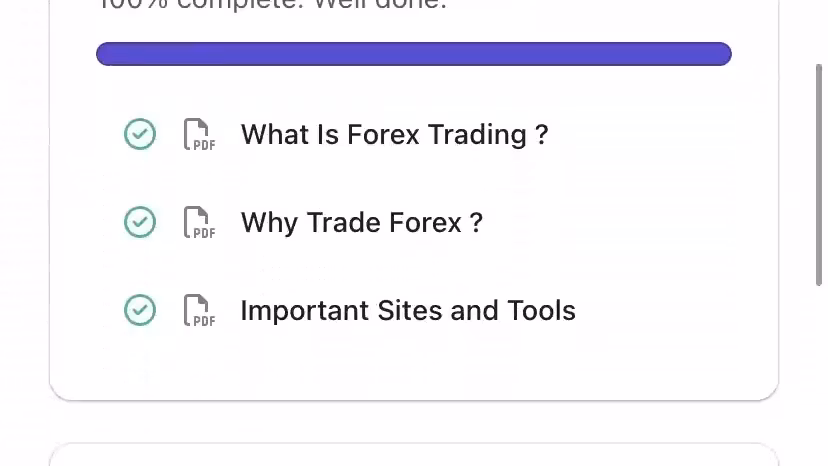Click the middle of the purple progress bar
Viewport: 828px width, 466px height.
pos(414,54)
